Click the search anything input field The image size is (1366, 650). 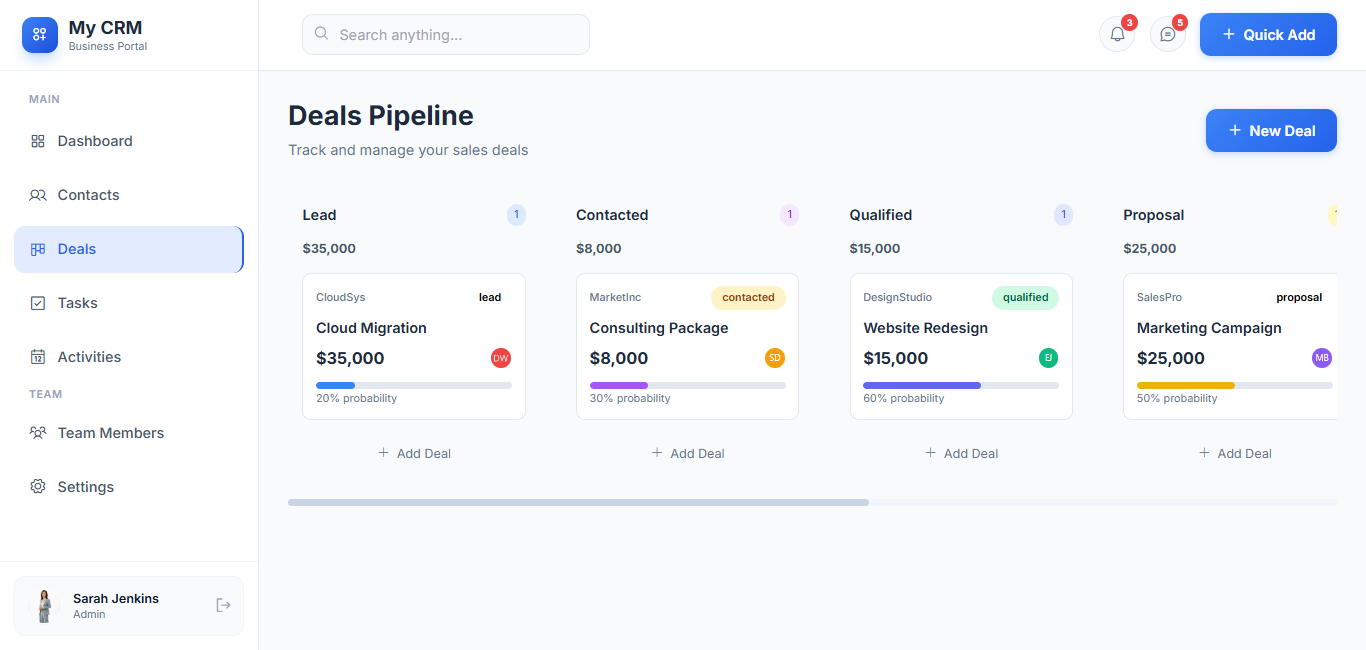coord(445,34)
